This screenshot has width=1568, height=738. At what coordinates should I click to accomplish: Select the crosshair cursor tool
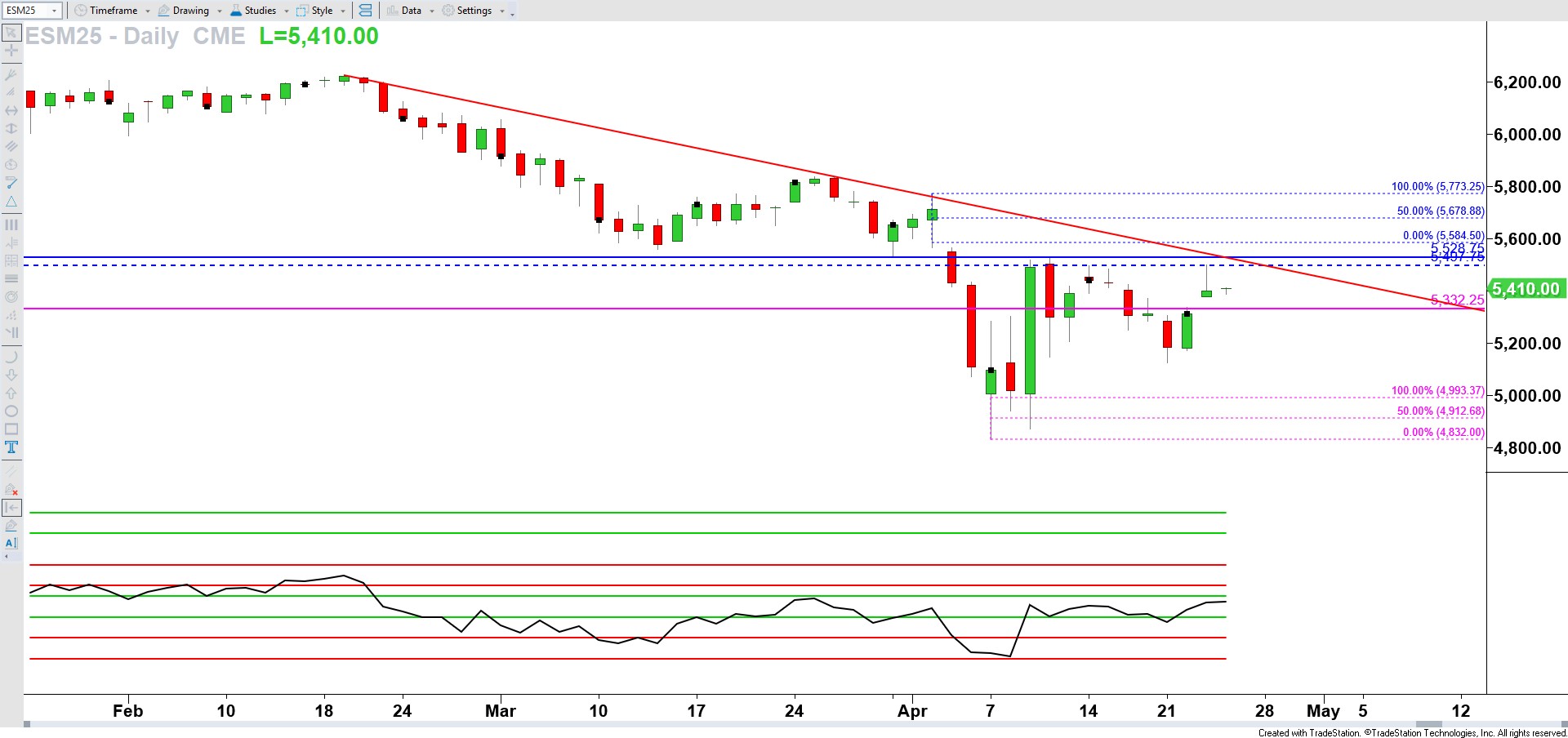(11, 51)
